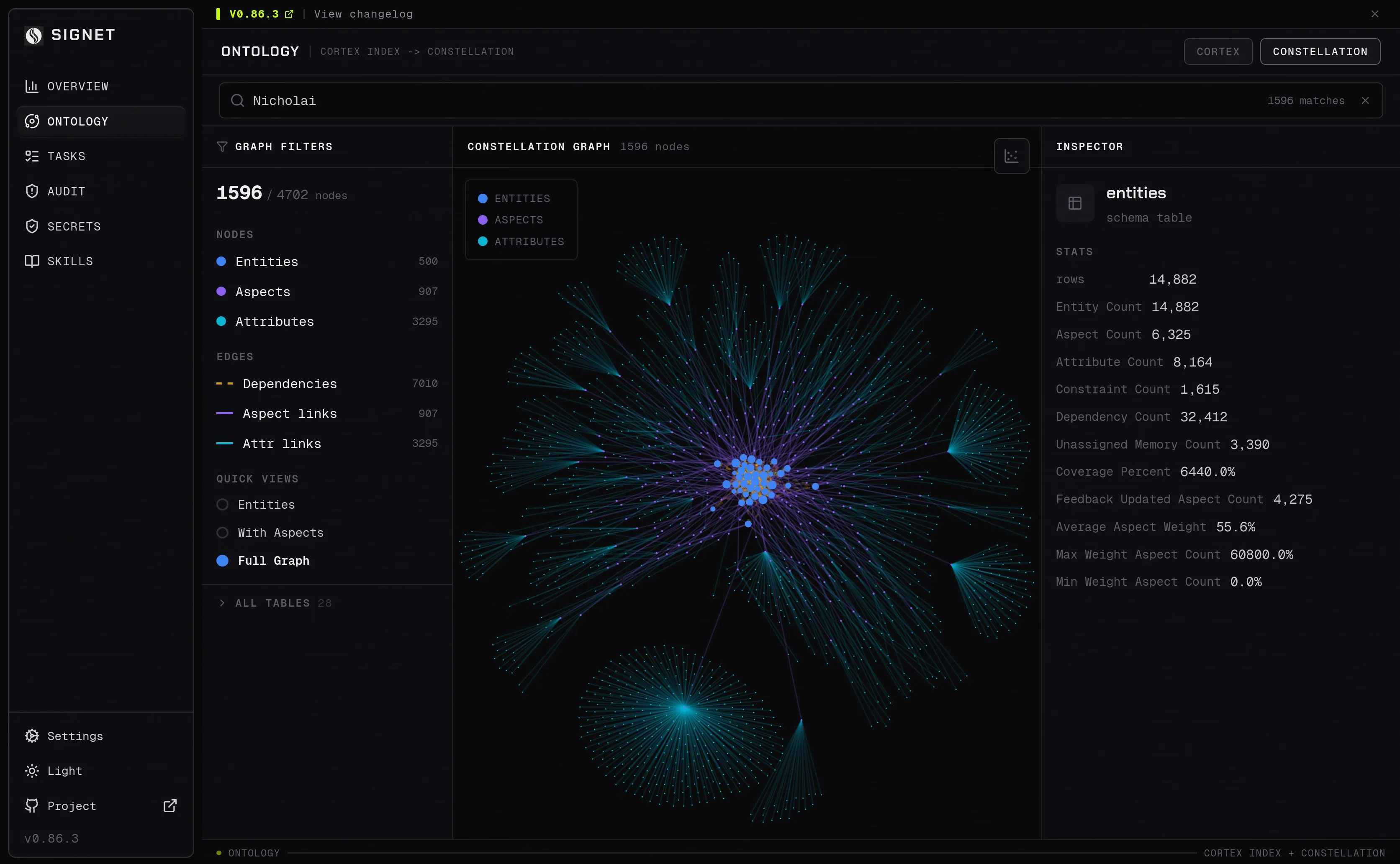1400x864 pixels.
Task: Select the Entities quick view radio
Action: pos(222,505)
